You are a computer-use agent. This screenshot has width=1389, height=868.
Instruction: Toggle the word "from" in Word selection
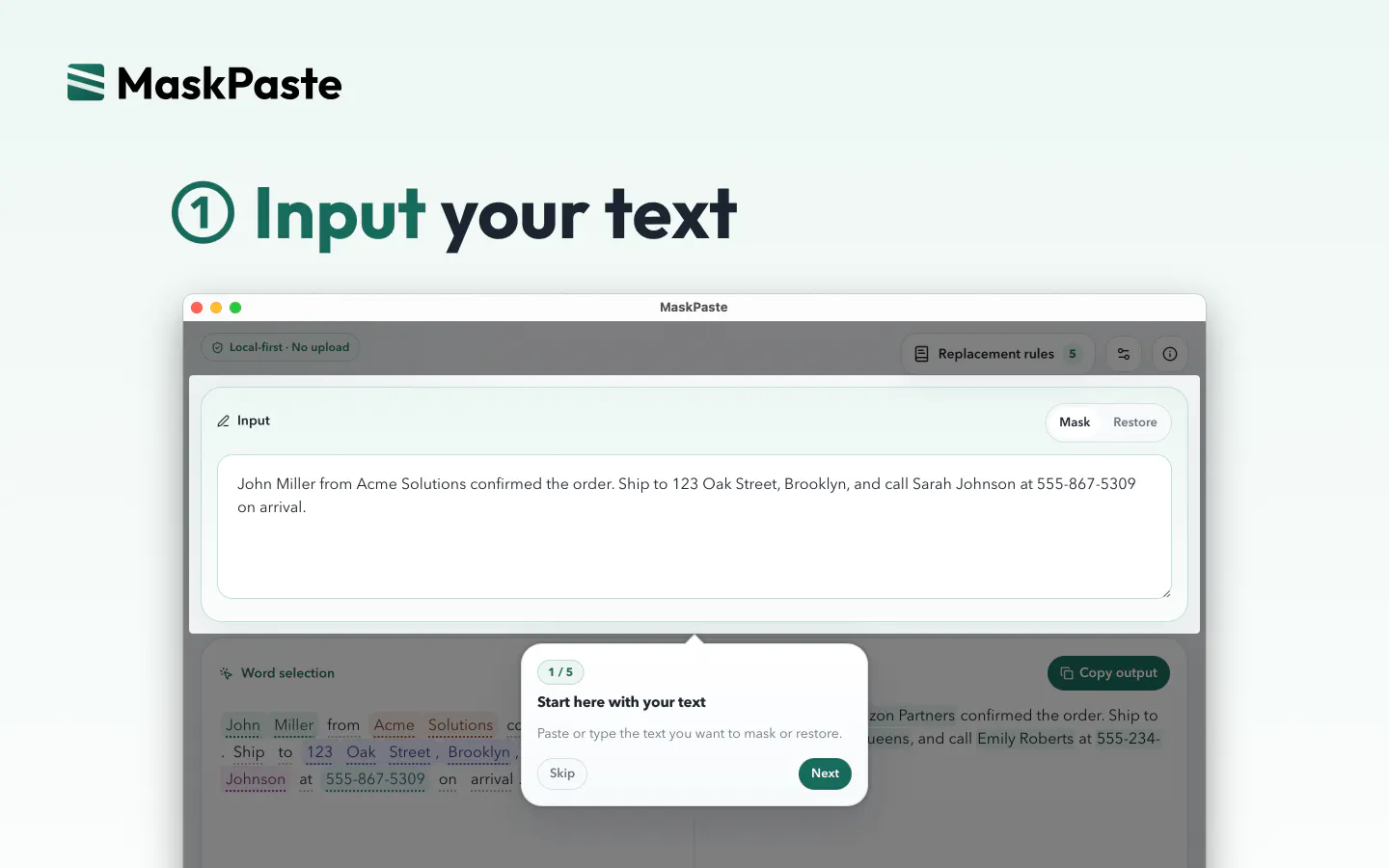(x=343, y=725)
